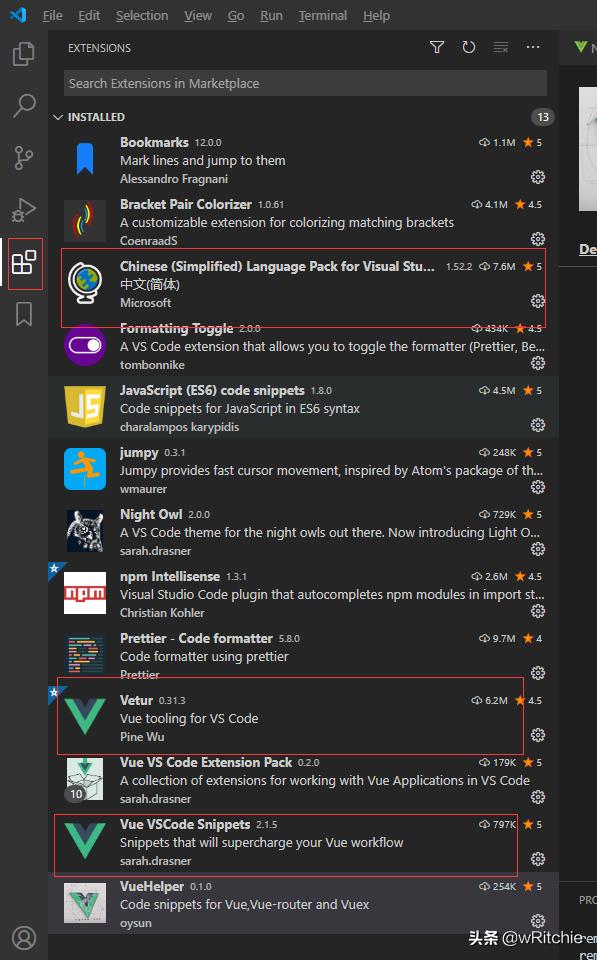The height and width of the screenshot is (960, 597).
Task: Select Vue VSCode Snippets title
Action: click(185, 824)
